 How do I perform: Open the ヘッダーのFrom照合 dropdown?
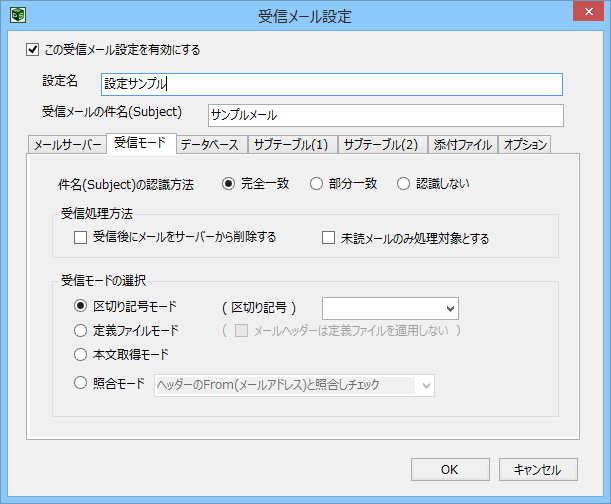click(294, 386)
